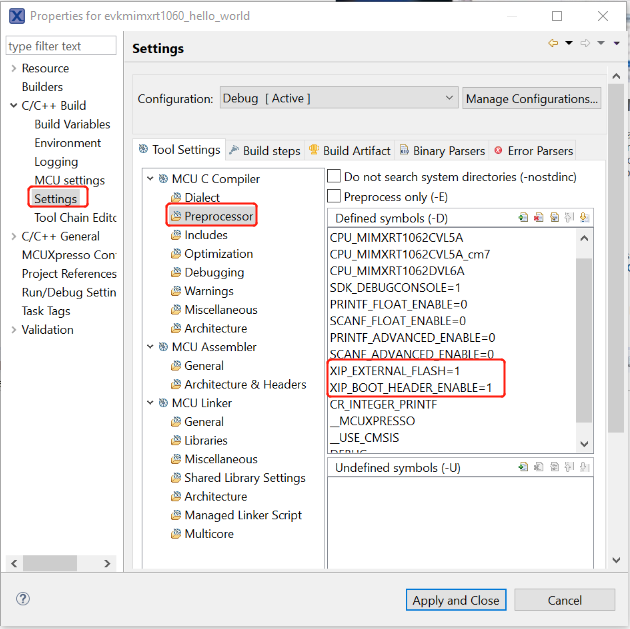
Task: Click the Apply and Close button
Action: tap(456, 600)
